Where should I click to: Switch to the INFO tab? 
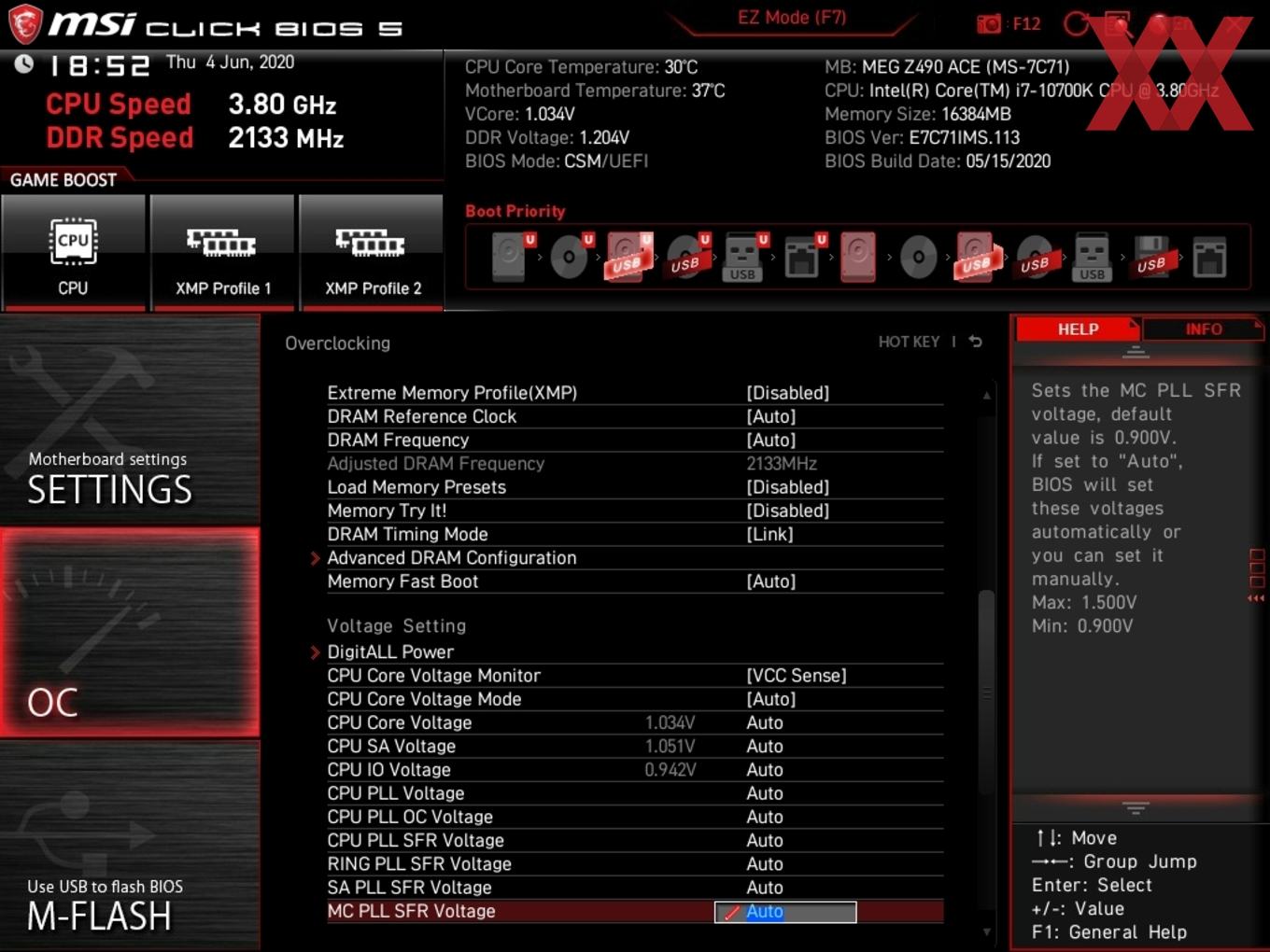pos(1203,329)
